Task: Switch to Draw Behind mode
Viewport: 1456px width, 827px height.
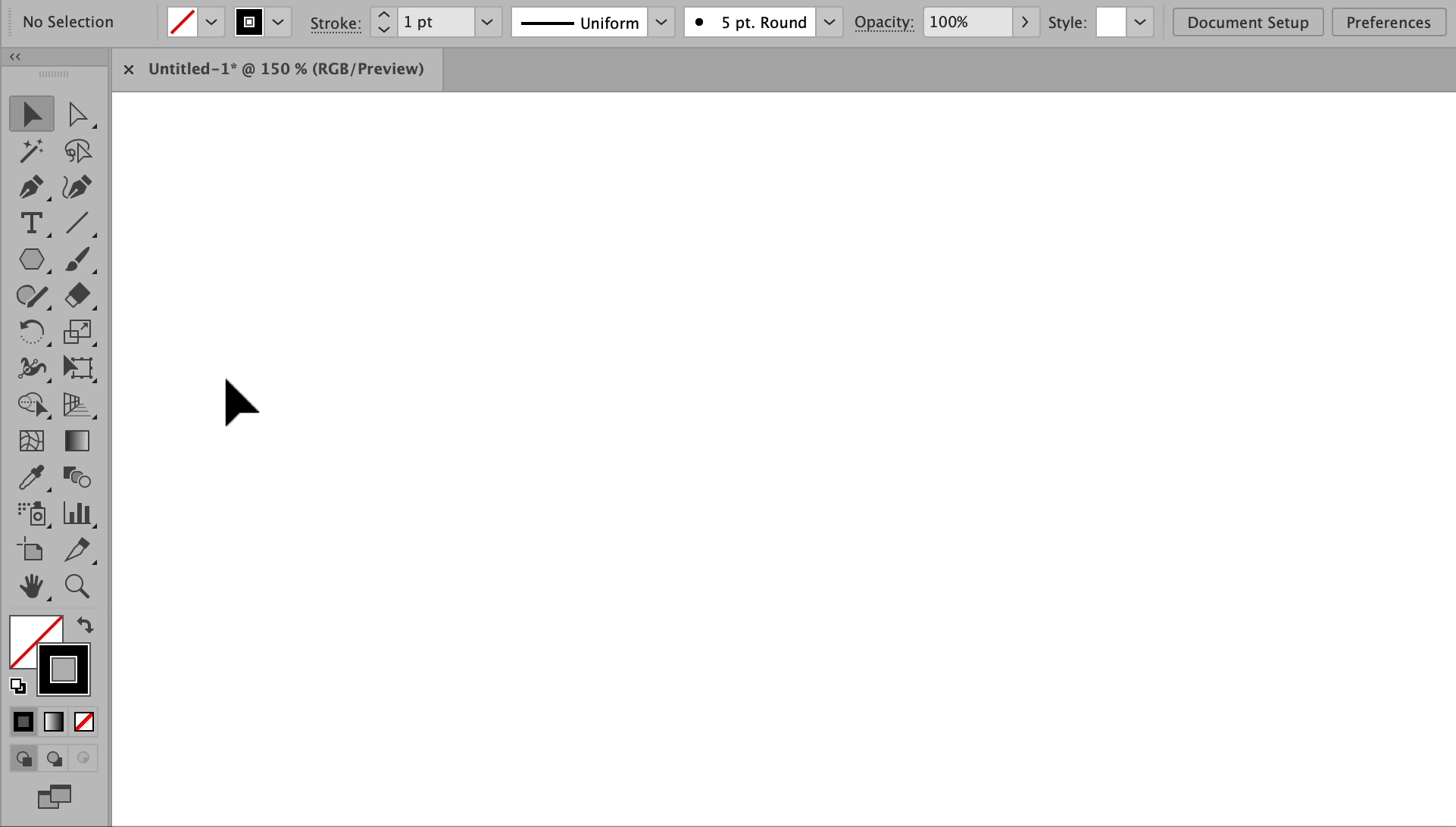Action: click(x=54, y=758)
